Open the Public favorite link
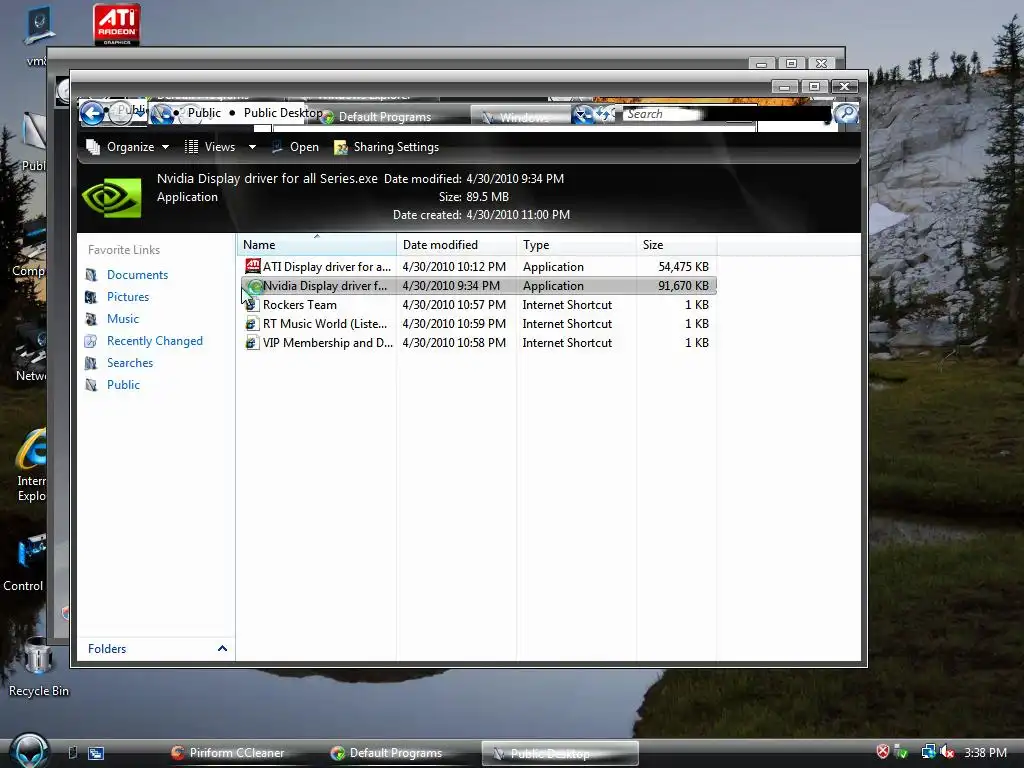 pyautogui.click(x=123, y=385)
